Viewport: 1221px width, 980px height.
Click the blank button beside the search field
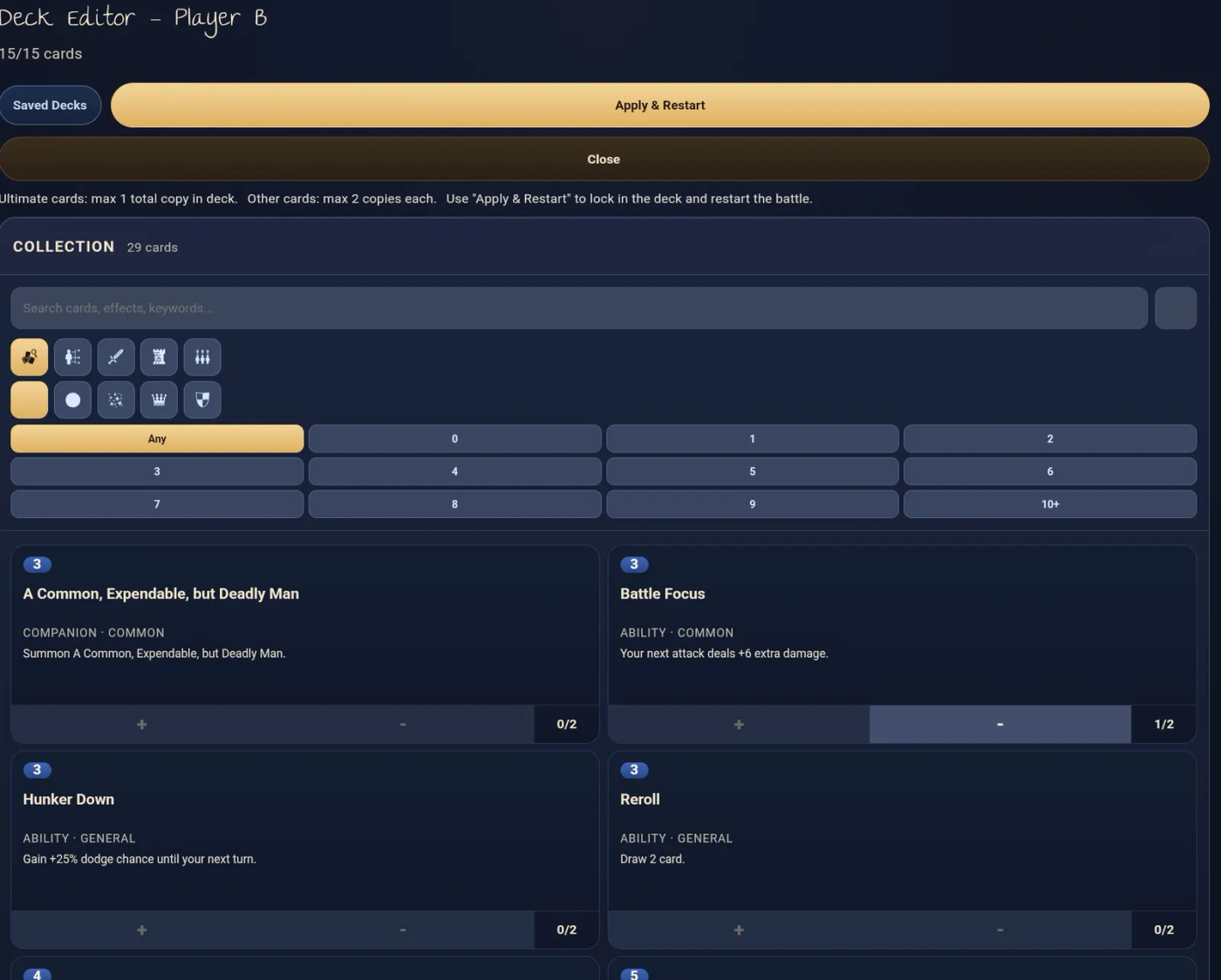1176,308
